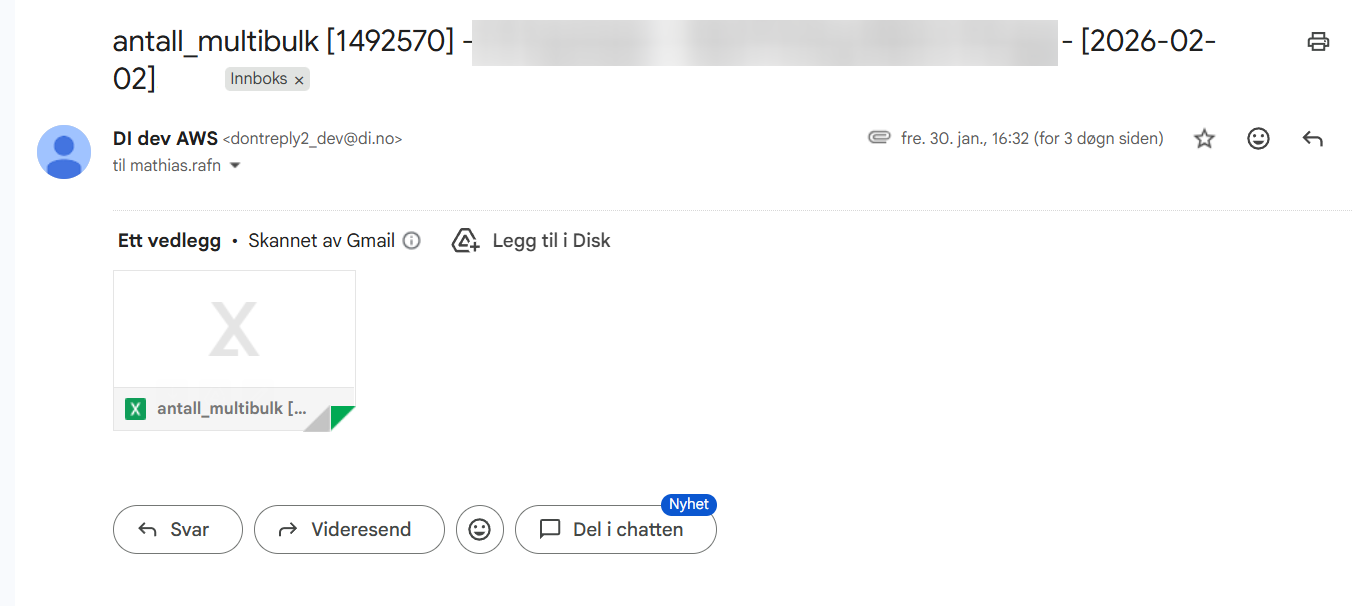1353x606 pixels.
Task: Click the Del i chatten button
Action: [615, 529]
